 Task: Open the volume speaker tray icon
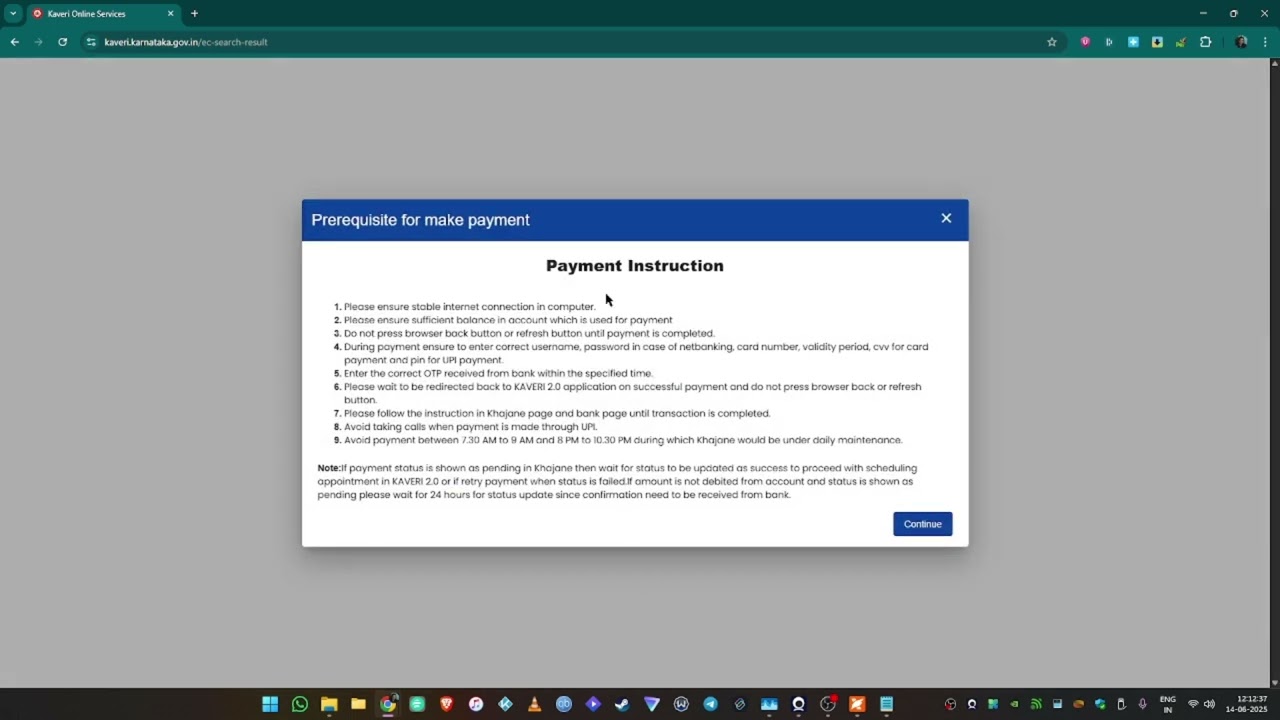pos(1209,704)
